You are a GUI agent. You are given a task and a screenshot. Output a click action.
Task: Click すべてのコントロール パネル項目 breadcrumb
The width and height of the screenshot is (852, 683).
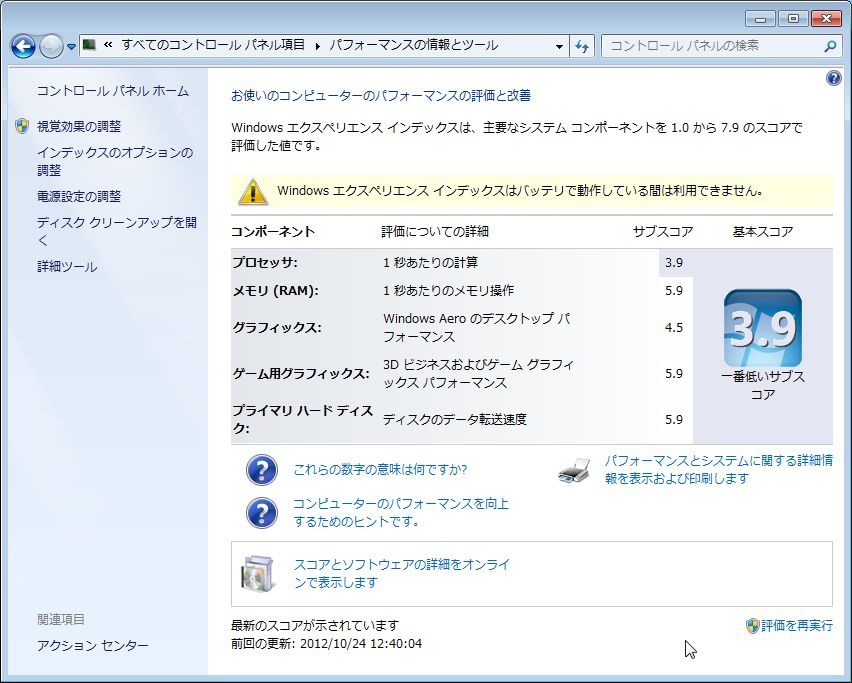(x=213, y=45)
